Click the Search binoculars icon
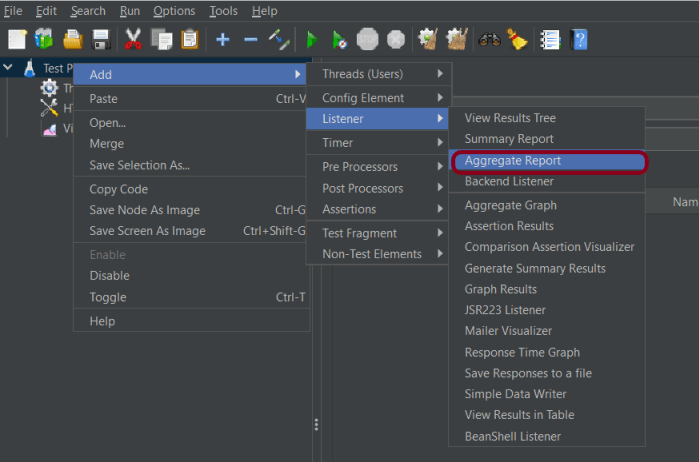Image resolution: width=699 pixels, height=462 pixels. tap(489, 40)
